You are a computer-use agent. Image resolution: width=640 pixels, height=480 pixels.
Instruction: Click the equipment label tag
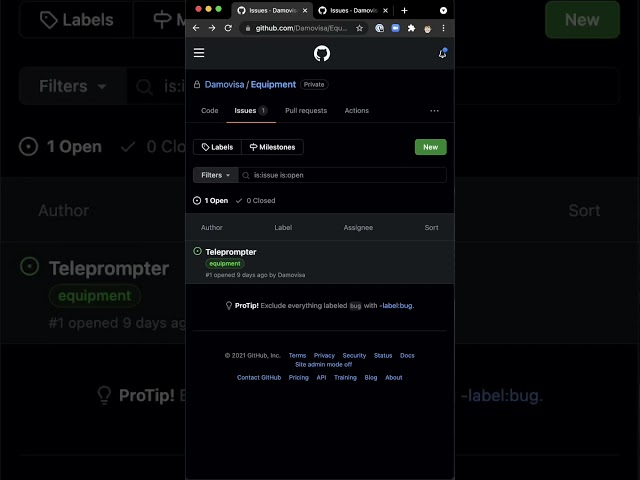[225, 264]
